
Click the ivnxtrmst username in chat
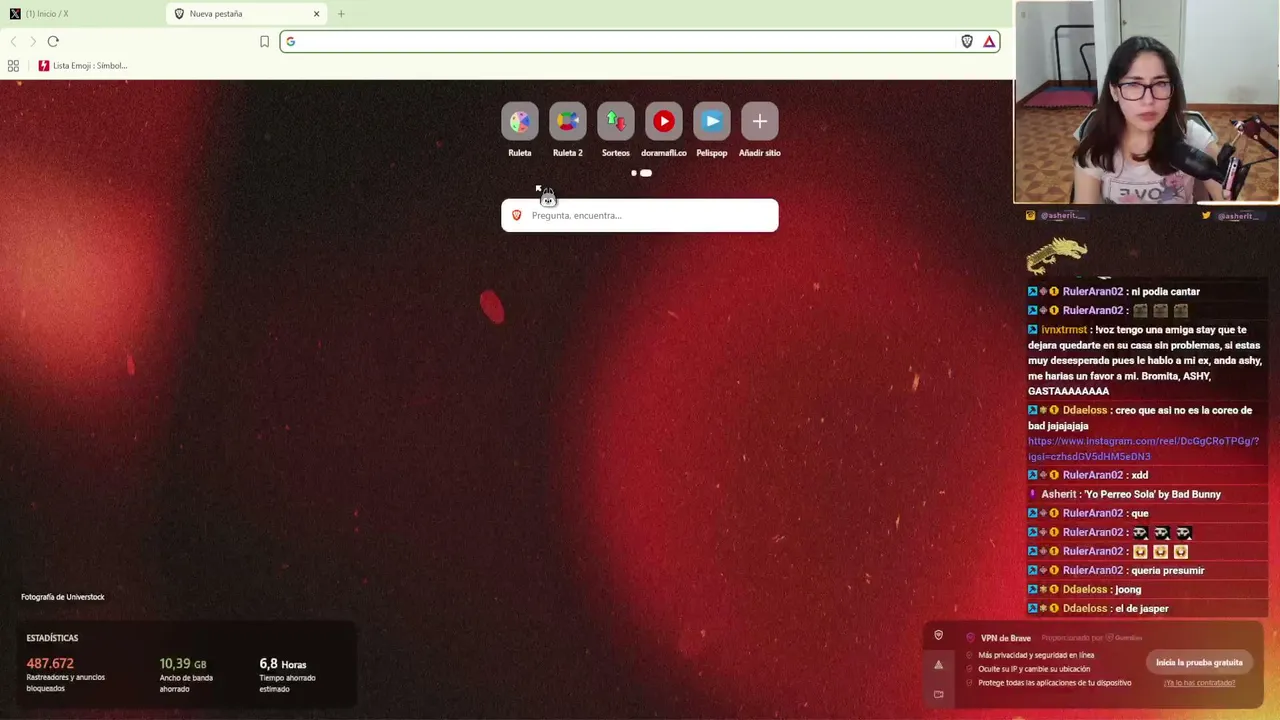tap(1064, 330)
